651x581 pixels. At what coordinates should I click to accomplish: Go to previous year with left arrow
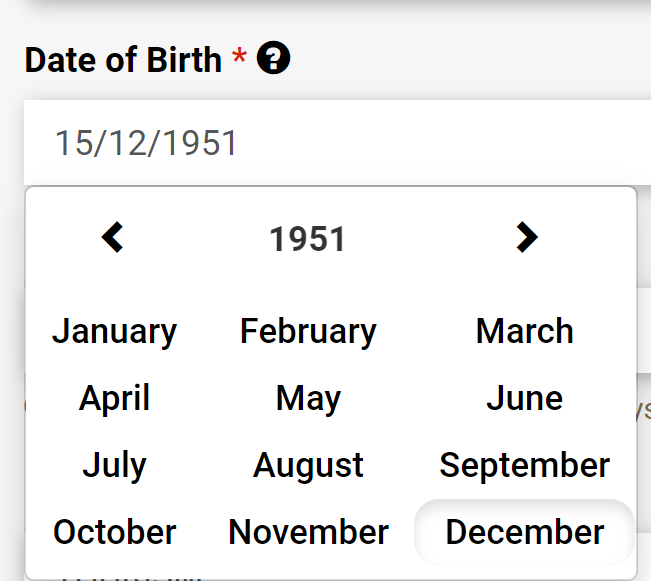[x=113, y=238]
